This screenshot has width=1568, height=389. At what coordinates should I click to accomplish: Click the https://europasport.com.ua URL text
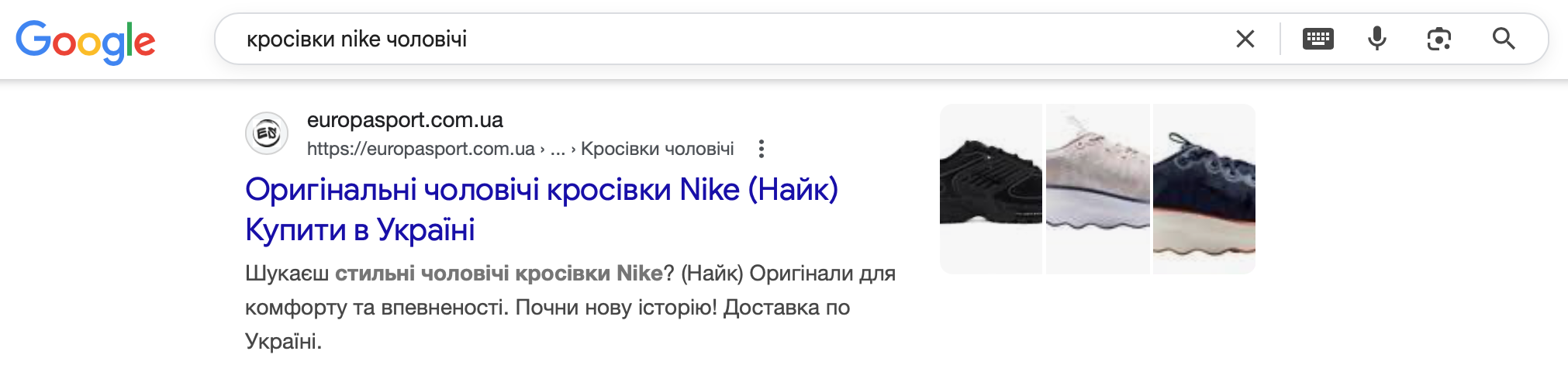(x=420, y=149)
